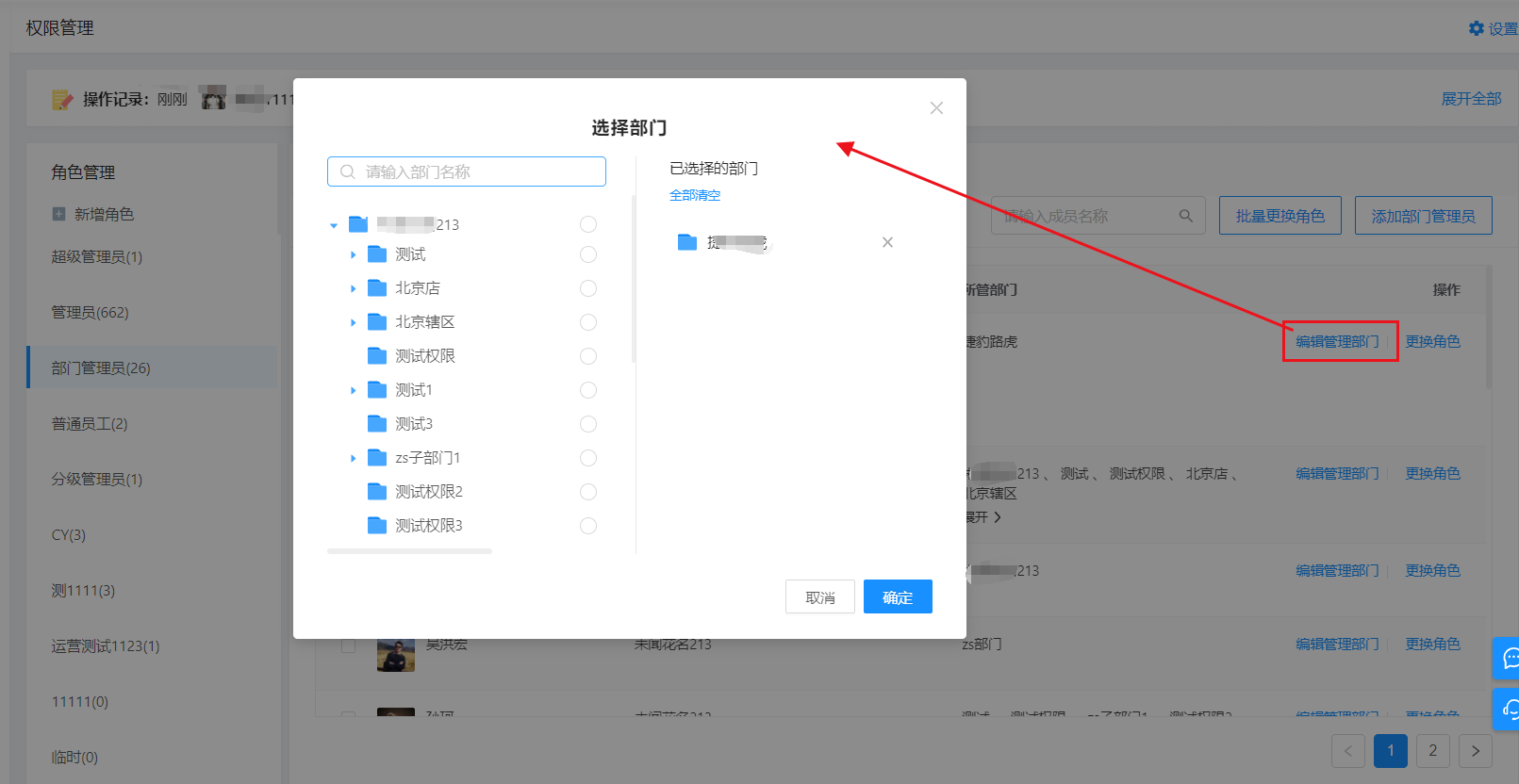Select radio button for 北京店

[x=588, y=288]
